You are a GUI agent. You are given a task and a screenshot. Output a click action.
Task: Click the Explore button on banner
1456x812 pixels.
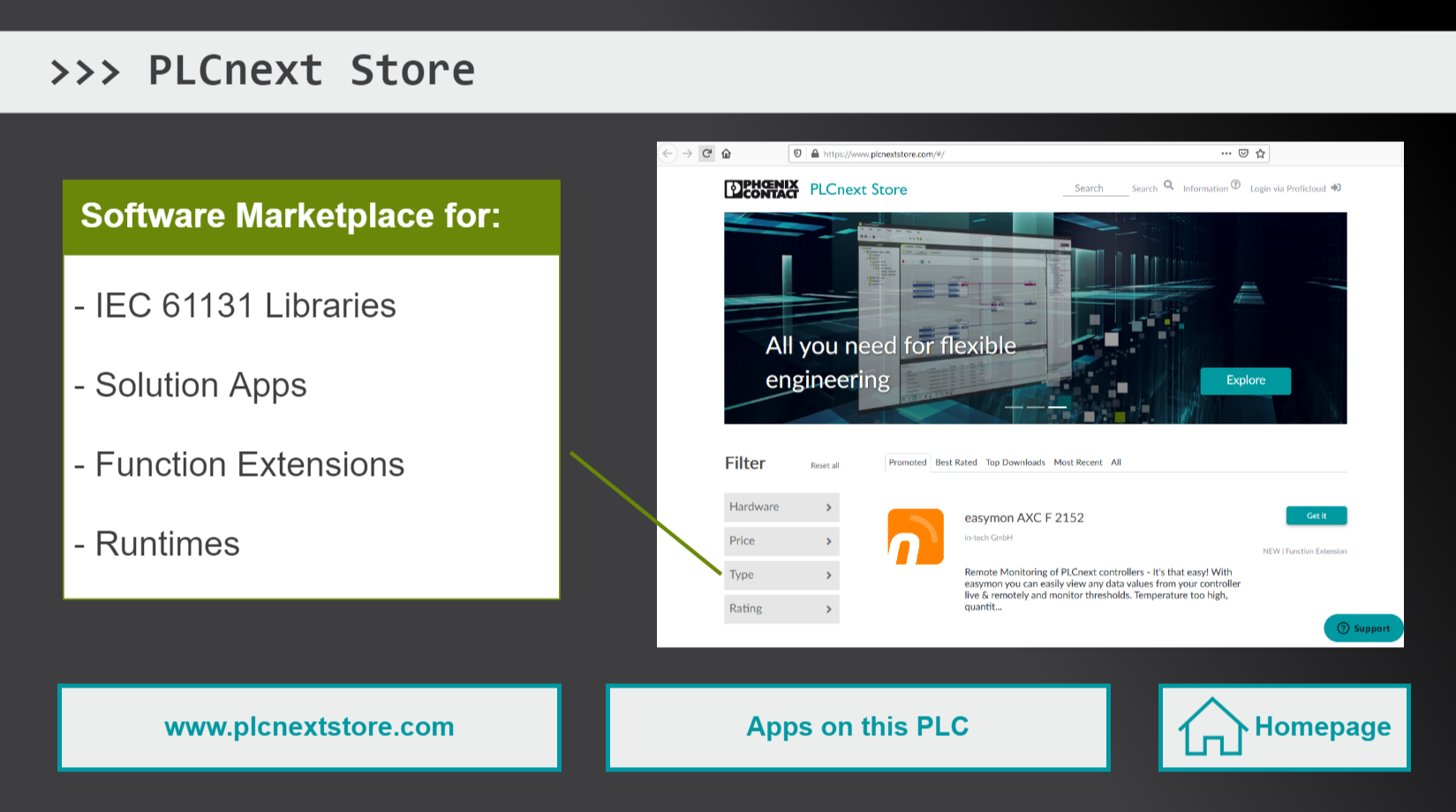pyautogui.click(x=1246, y=380)
